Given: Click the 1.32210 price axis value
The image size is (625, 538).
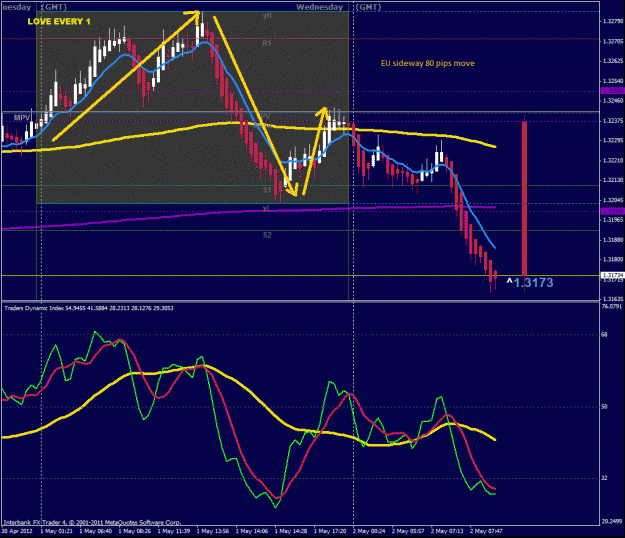Looking at the screenshot, I should click(613, 160).
